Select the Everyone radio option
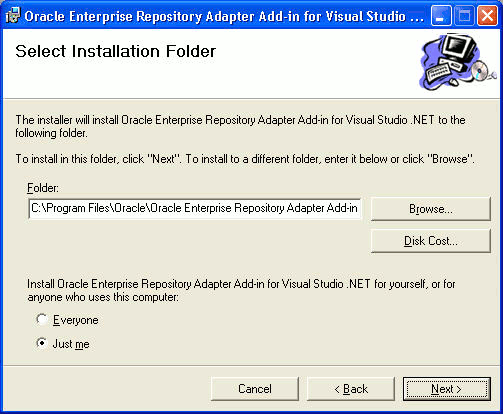This screenshot has width=503, height=414. 42,319
